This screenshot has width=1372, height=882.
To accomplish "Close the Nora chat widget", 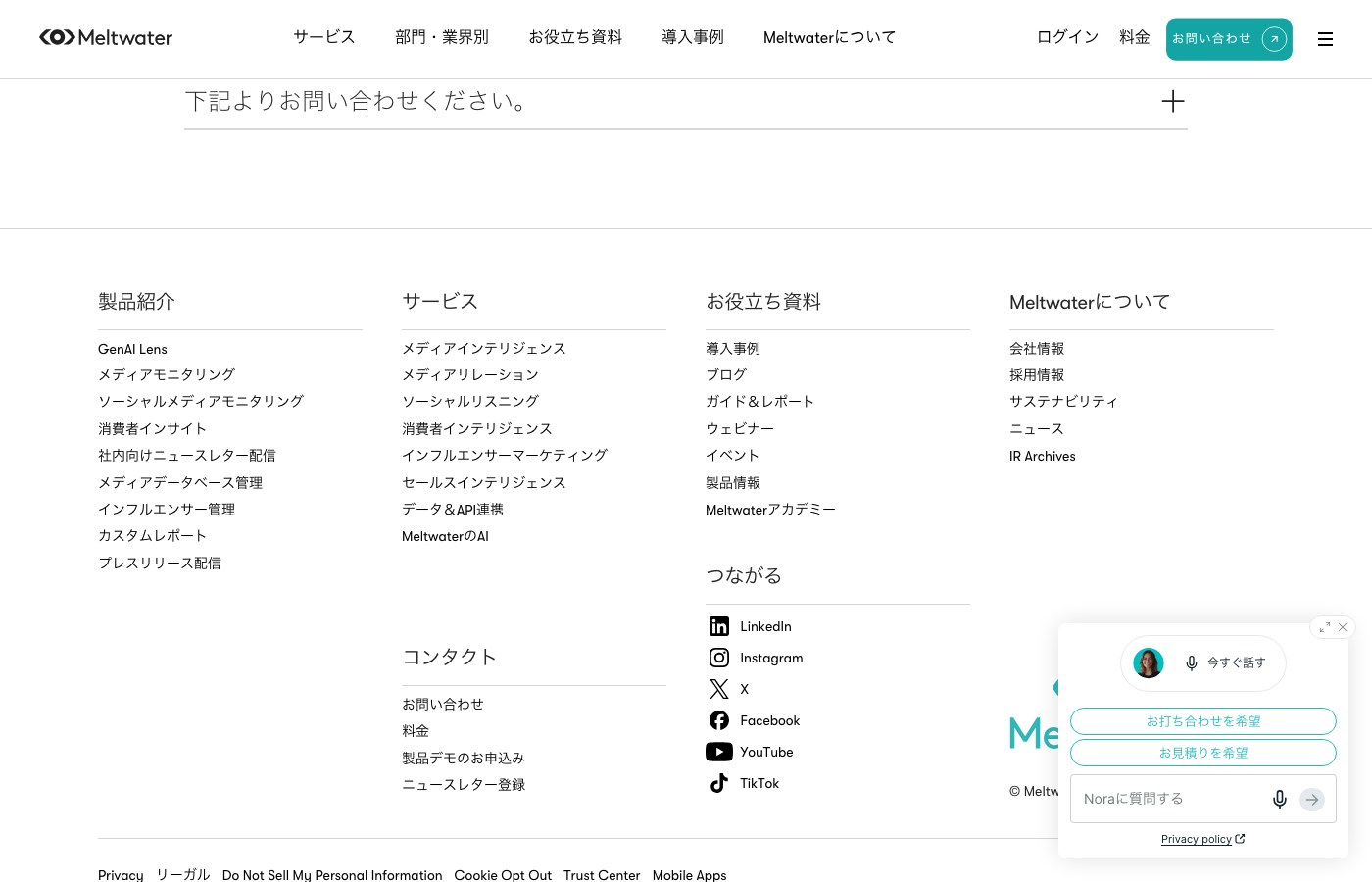I will (x=1343, y=627).
